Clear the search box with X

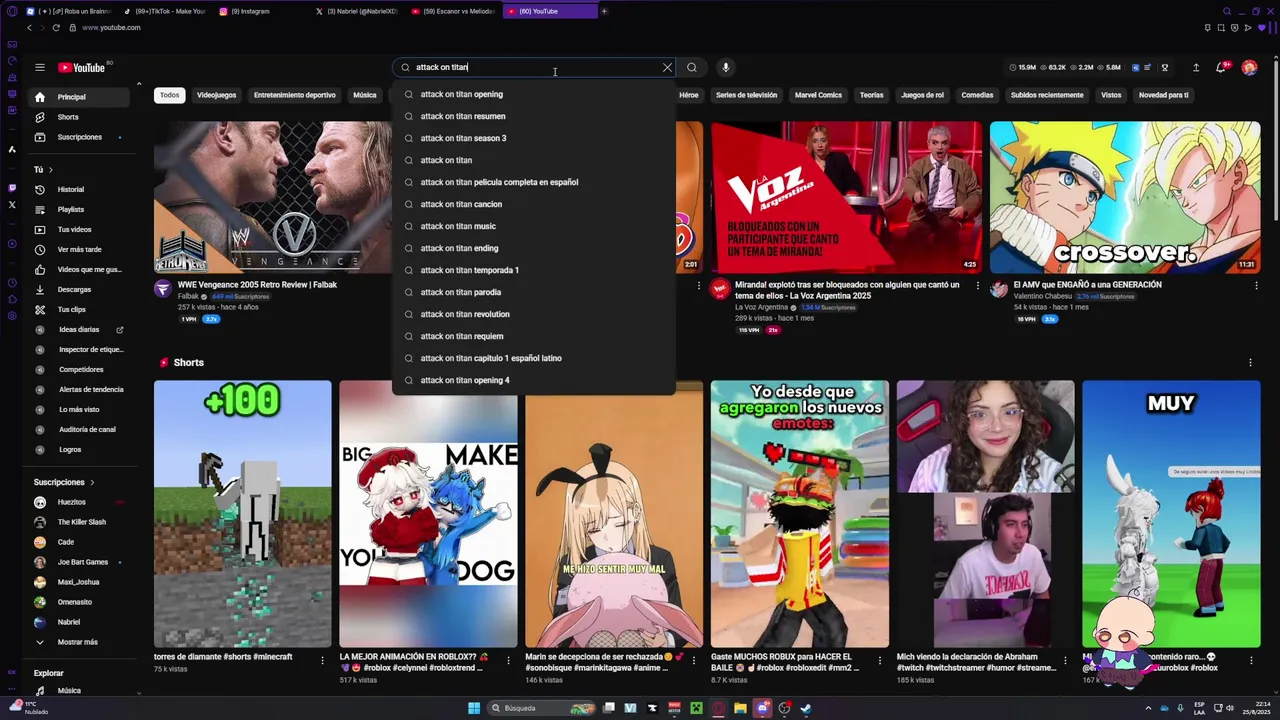pos(667,67)
